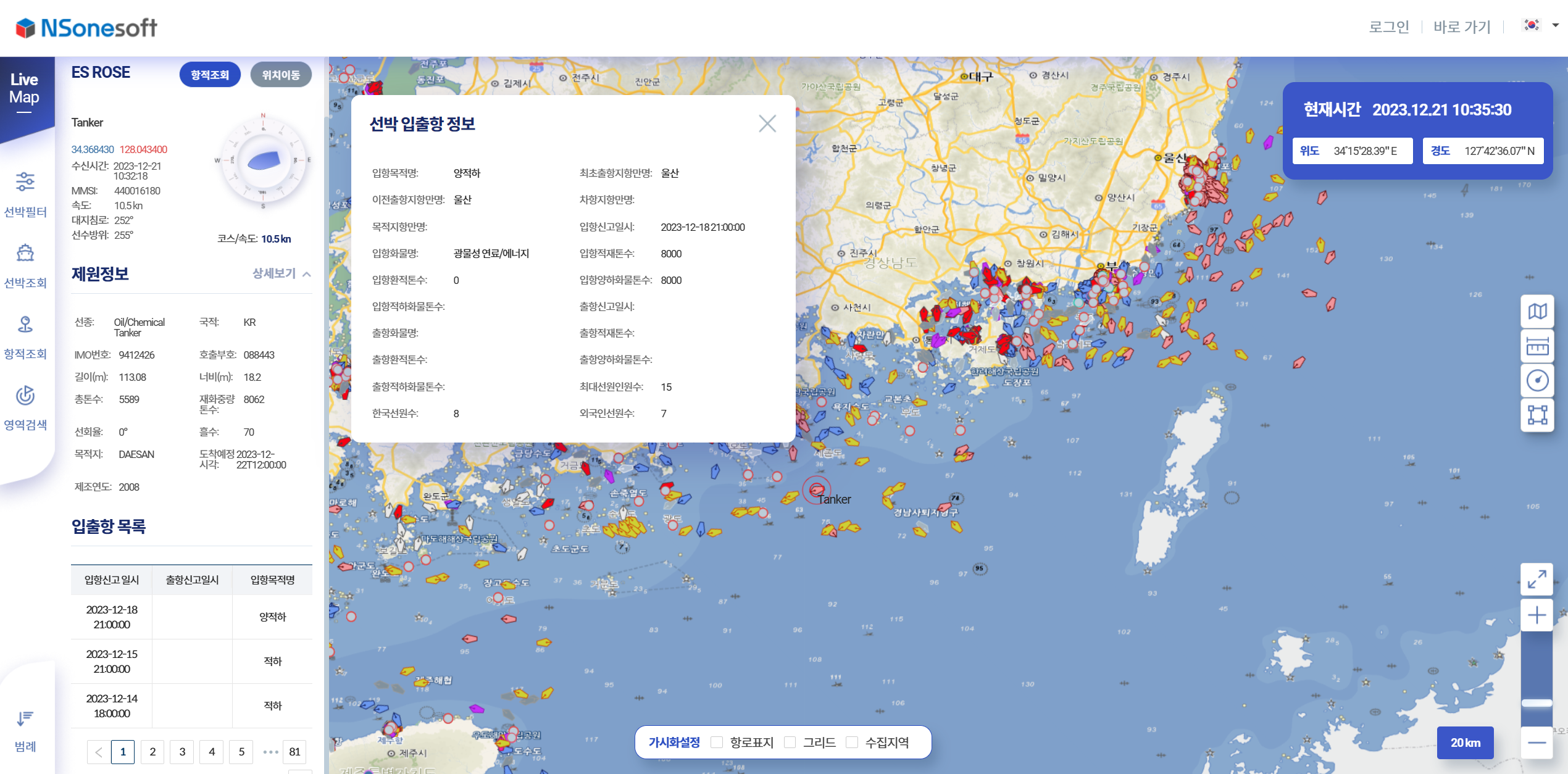The image size is (1568, 774).
Task: Toggle the 항로표지 checkbox
Action: [x=717, y=742]
